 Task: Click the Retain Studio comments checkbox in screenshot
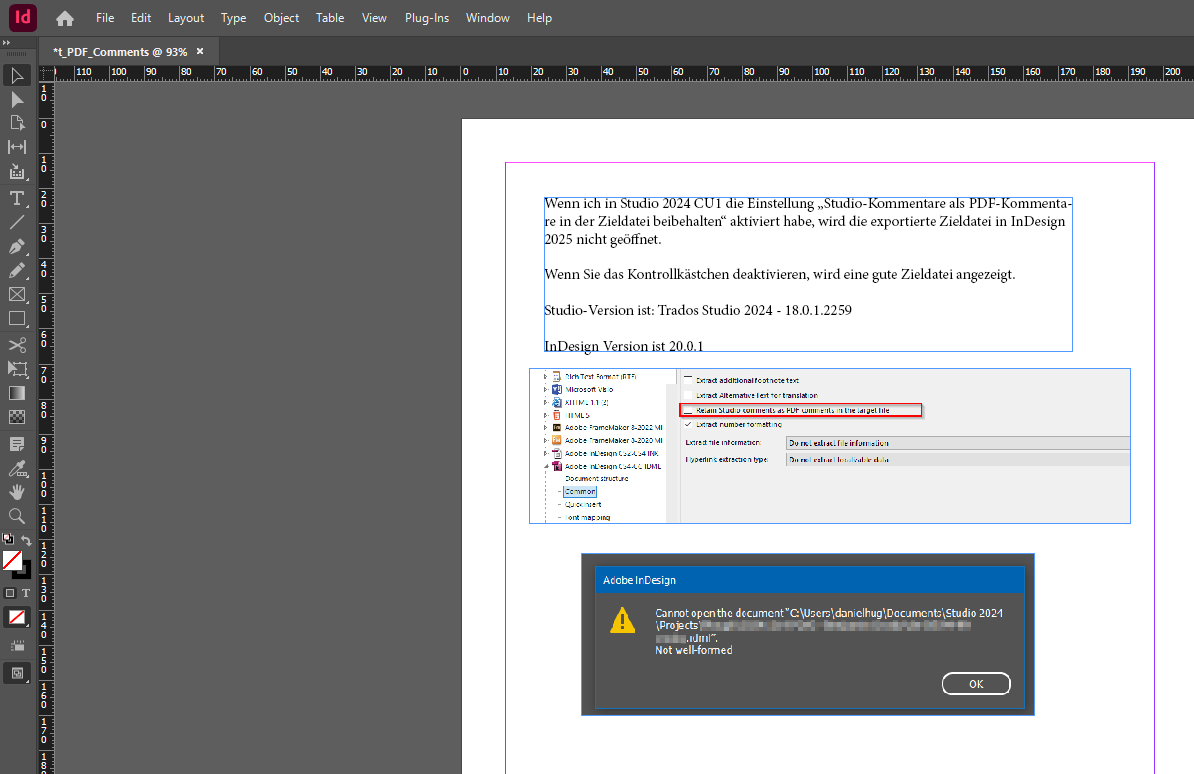click(x=688, y=411)
